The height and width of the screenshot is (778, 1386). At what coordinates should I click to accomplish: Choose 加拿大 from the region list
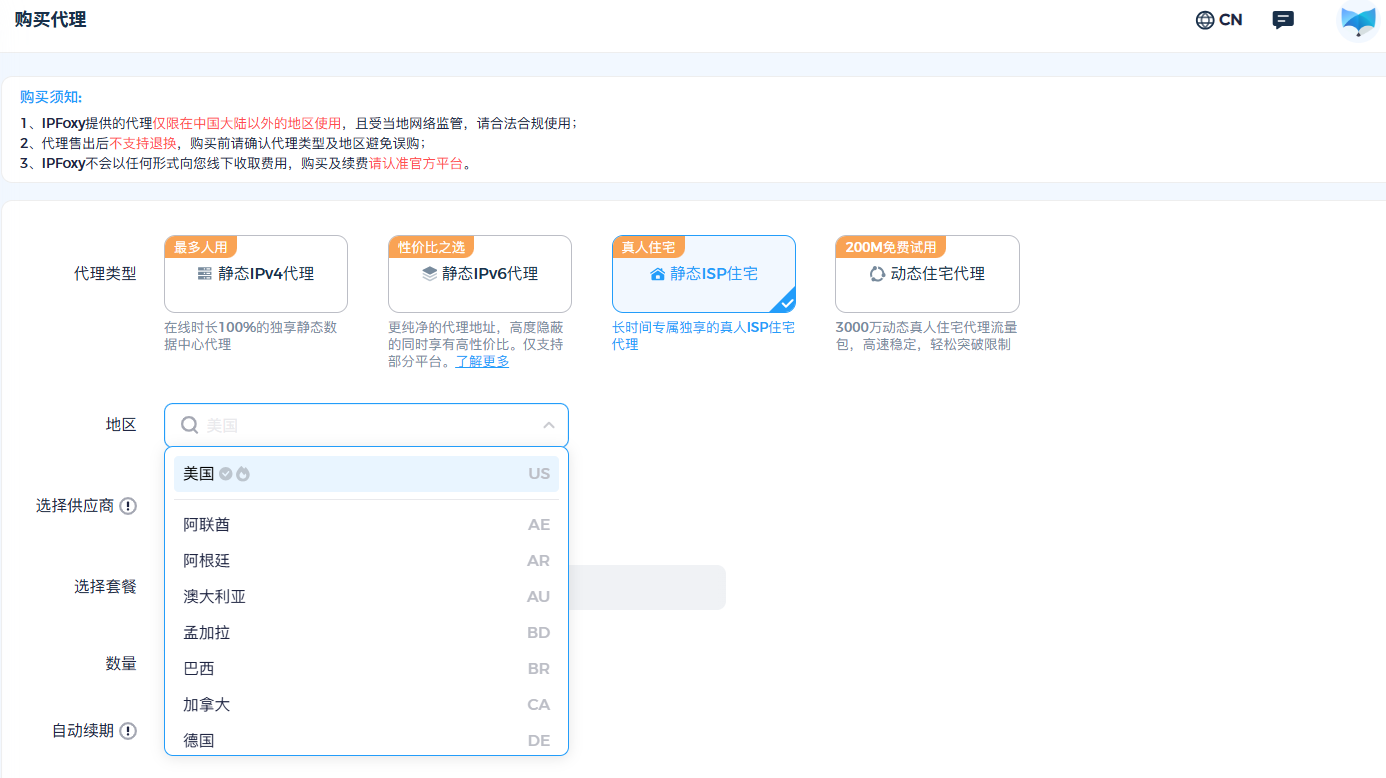coord(366,705)
